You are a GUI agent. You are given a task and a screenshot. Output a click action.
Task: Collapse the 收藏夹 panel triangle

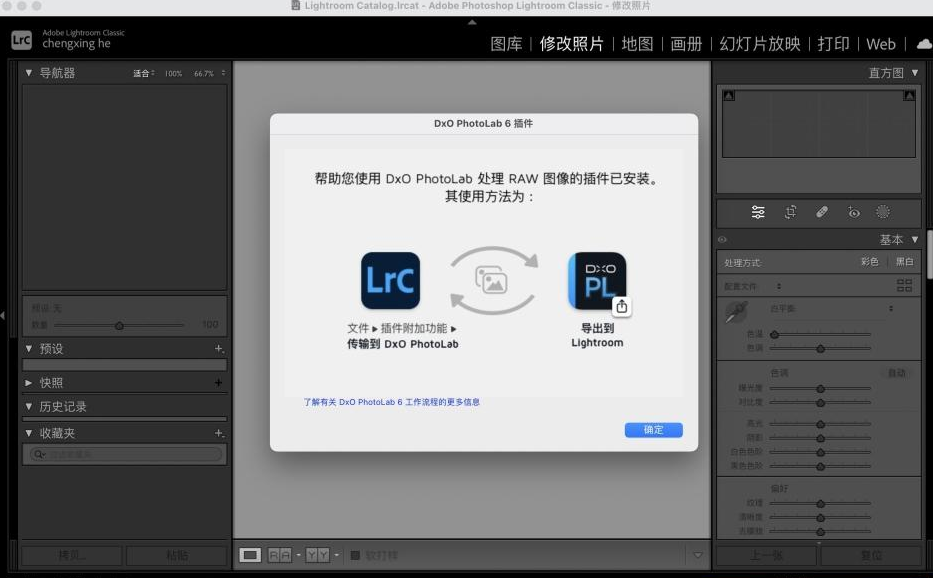coord(29,433)
